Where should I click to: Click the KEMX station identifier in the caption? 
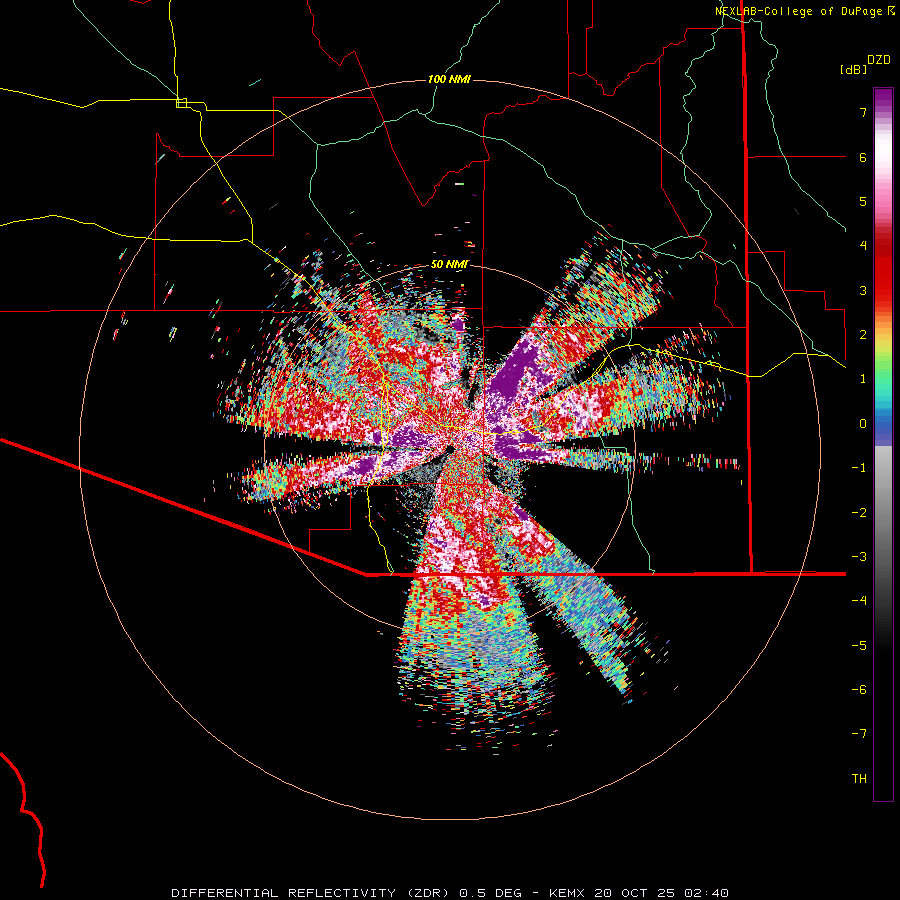(x=568, y=893)
